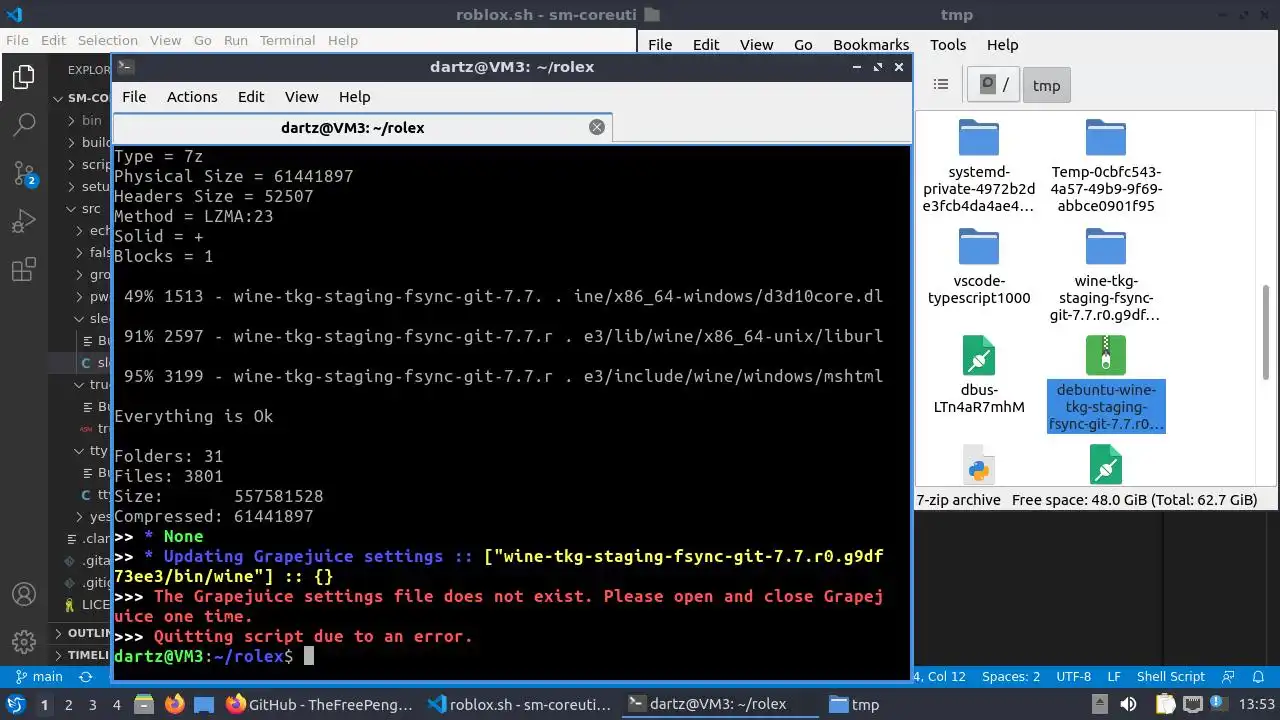The width and height of the screenshot is (1280, 720).
Task: Open terminal View menu
Action: [301, 97]
